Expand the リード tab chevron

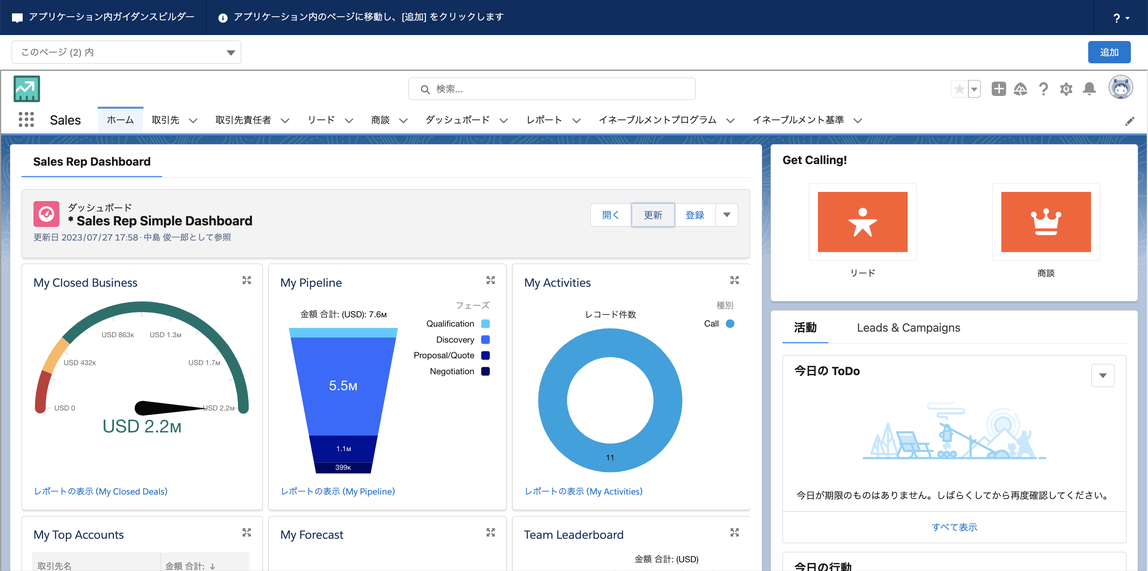coord(348,121)
